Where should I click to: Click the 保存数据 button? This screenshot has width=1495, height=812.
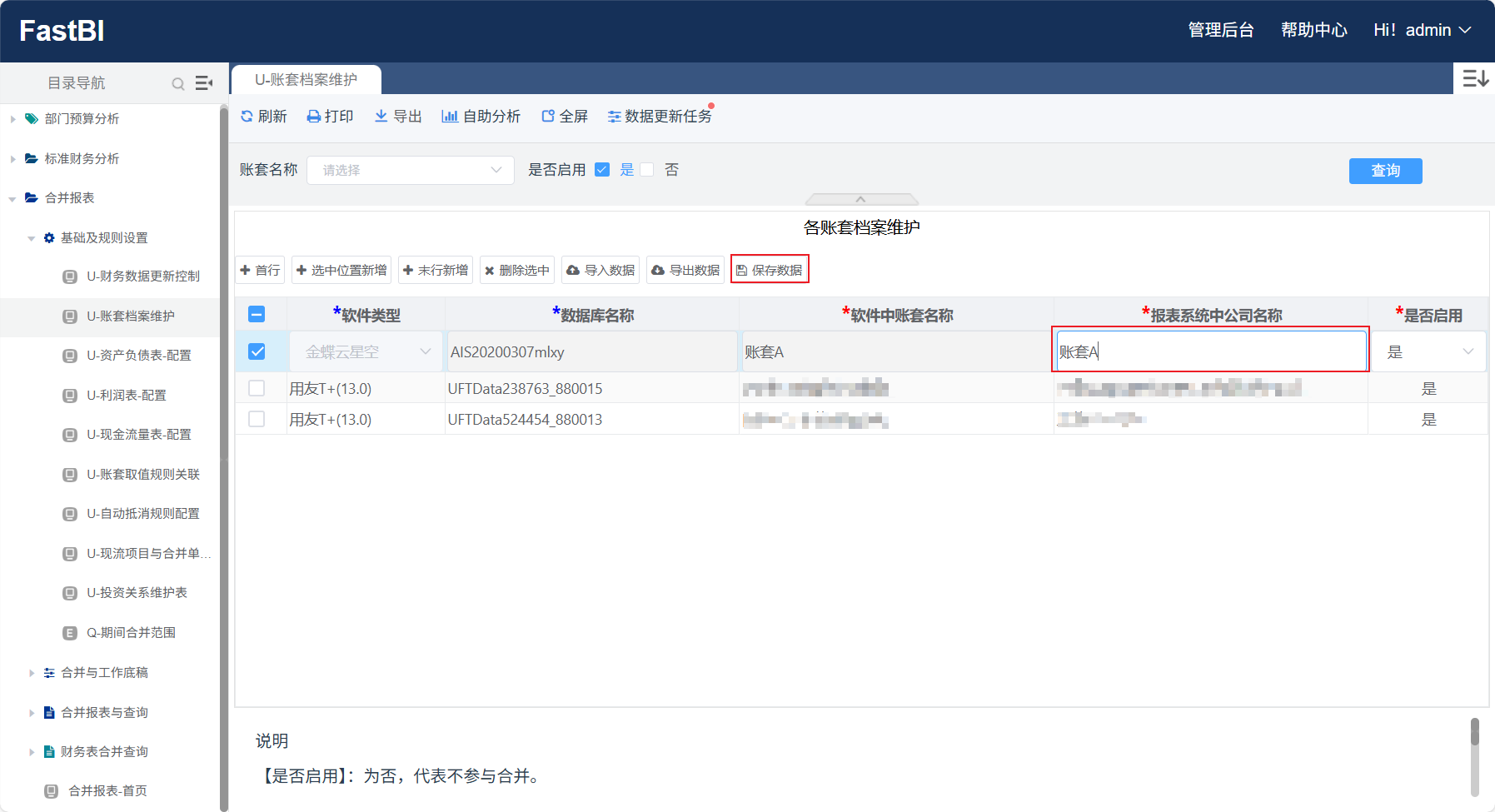[x=770, y=270]
